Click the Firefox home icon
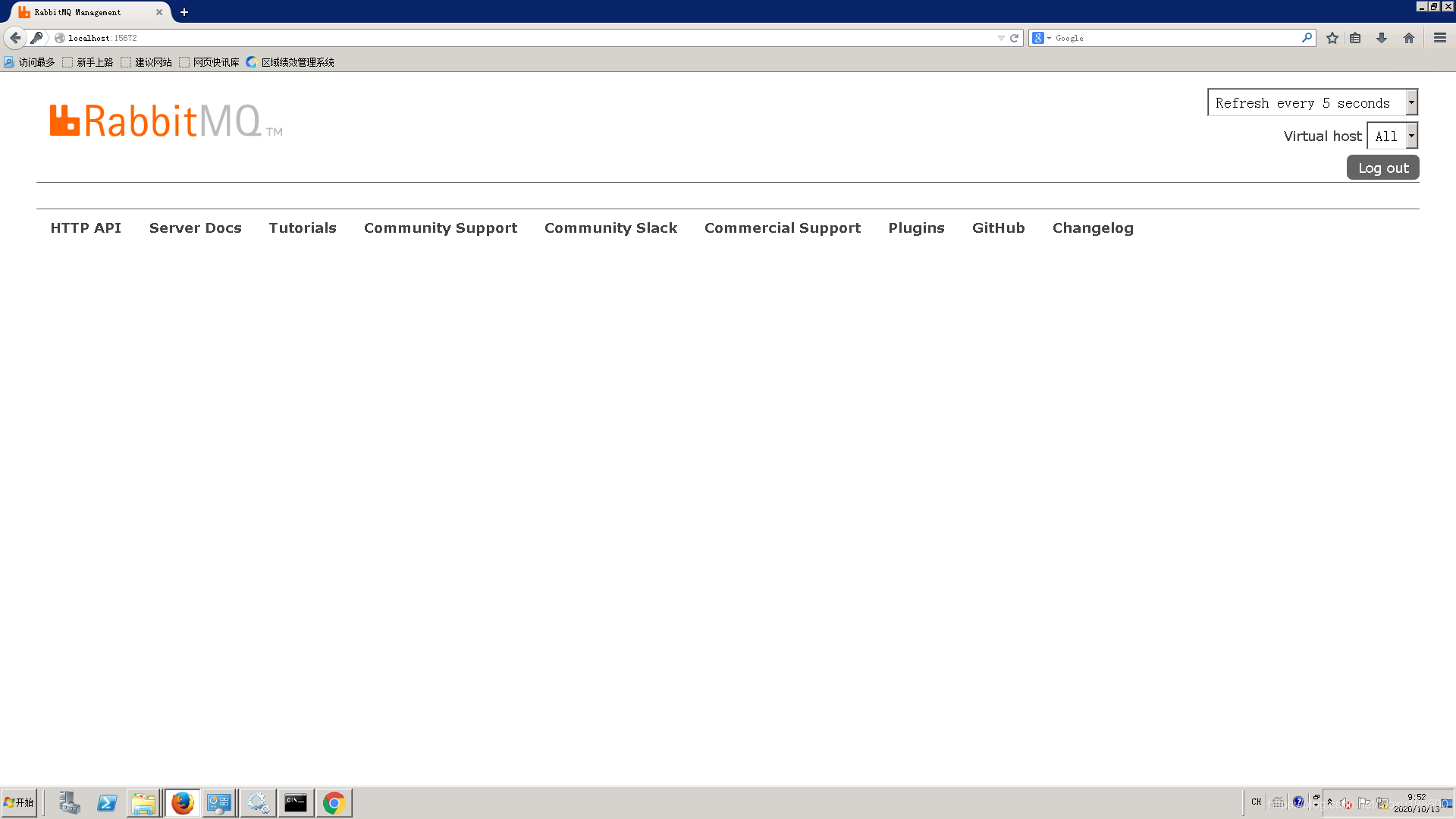 (1408, 38)
